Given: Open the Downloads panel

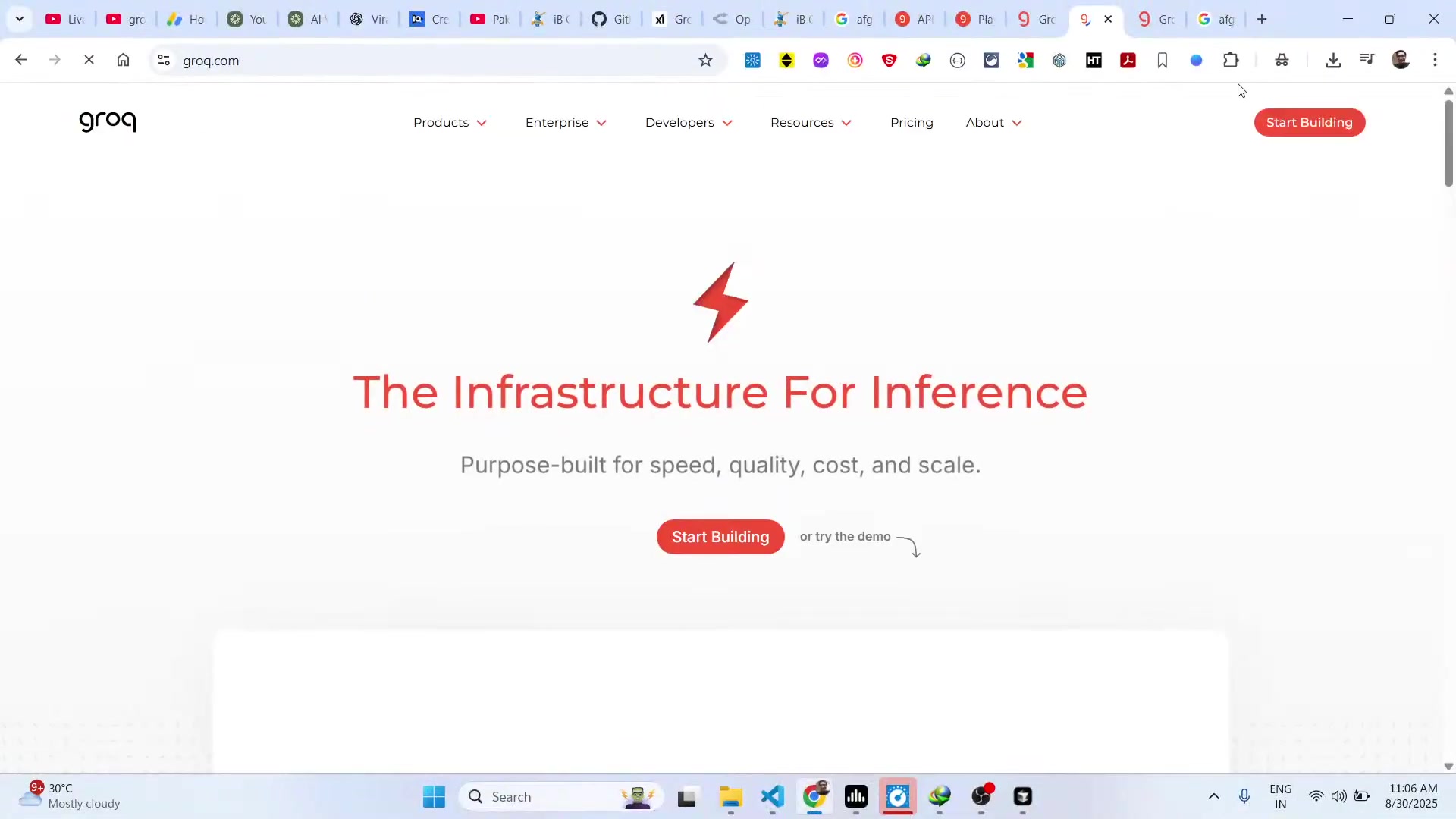Looking at the screenshot, I should click(x=1333, y=60).
